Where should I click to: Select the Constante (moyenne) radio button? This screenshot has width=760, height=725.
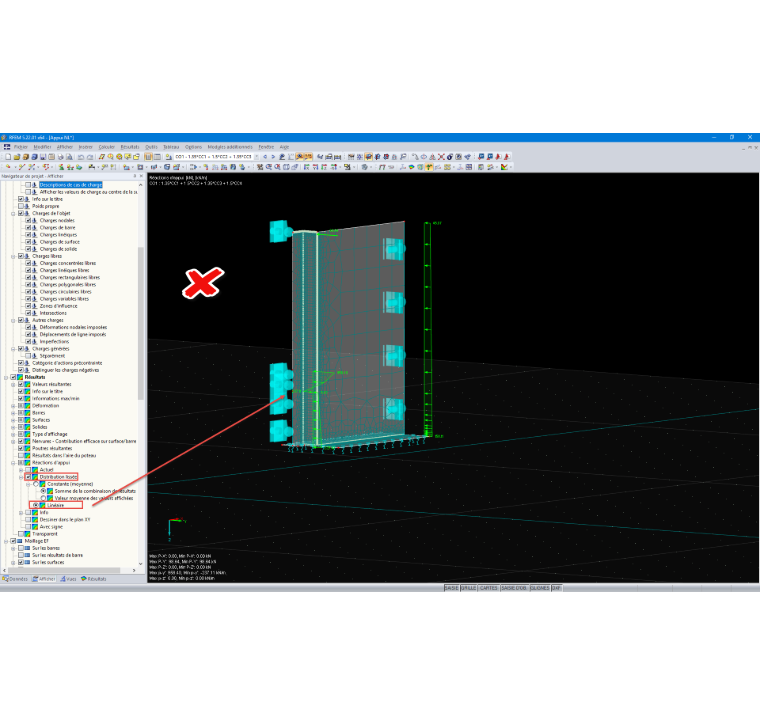coord(35,484)
